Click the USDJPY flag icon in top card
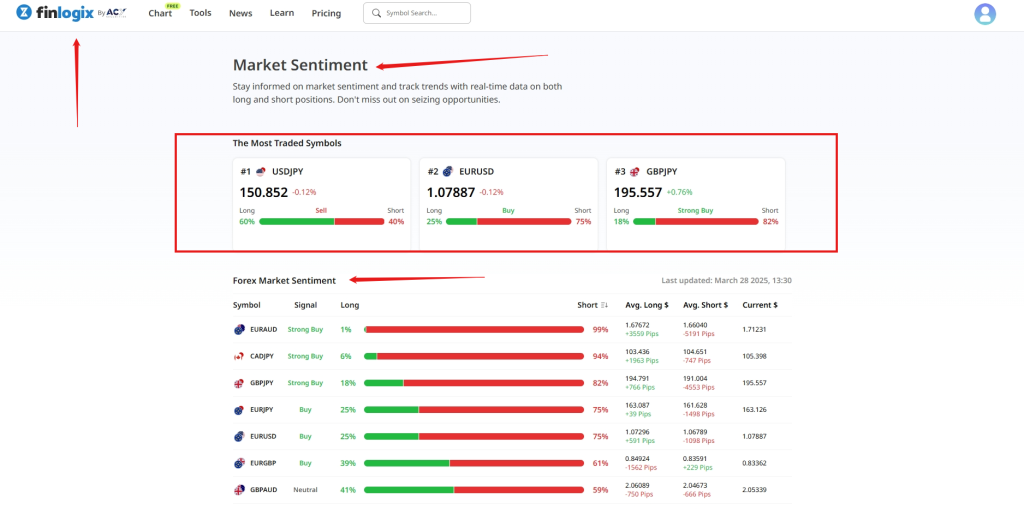 pyautogui.click(x=261, y=172)
